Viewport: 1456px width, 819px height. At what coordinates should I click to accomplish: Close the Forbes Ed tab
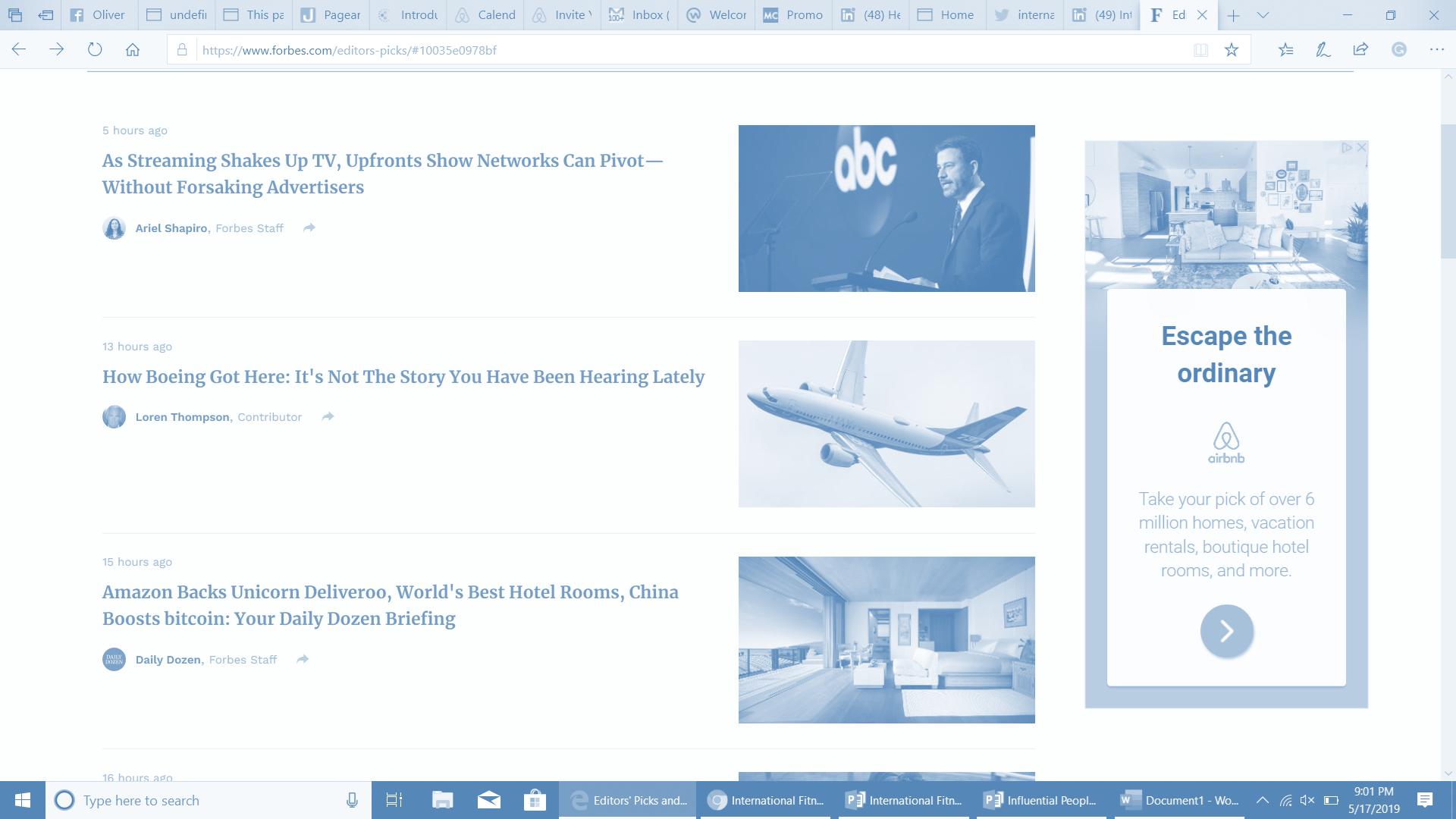[1202, 14]
